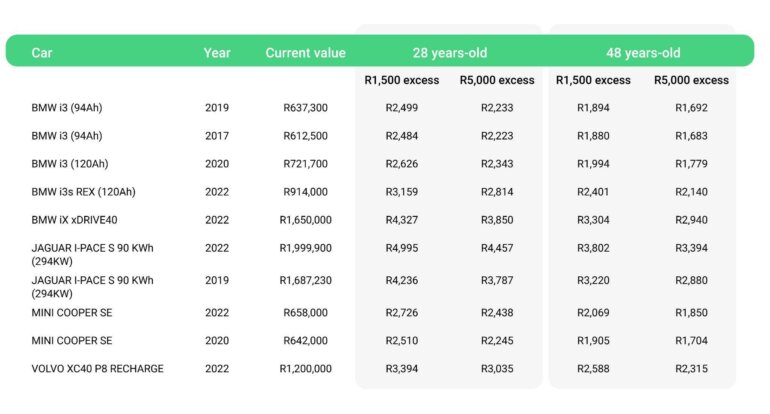
Task: Click the premium R3,220
Action: tap(593, 280)
